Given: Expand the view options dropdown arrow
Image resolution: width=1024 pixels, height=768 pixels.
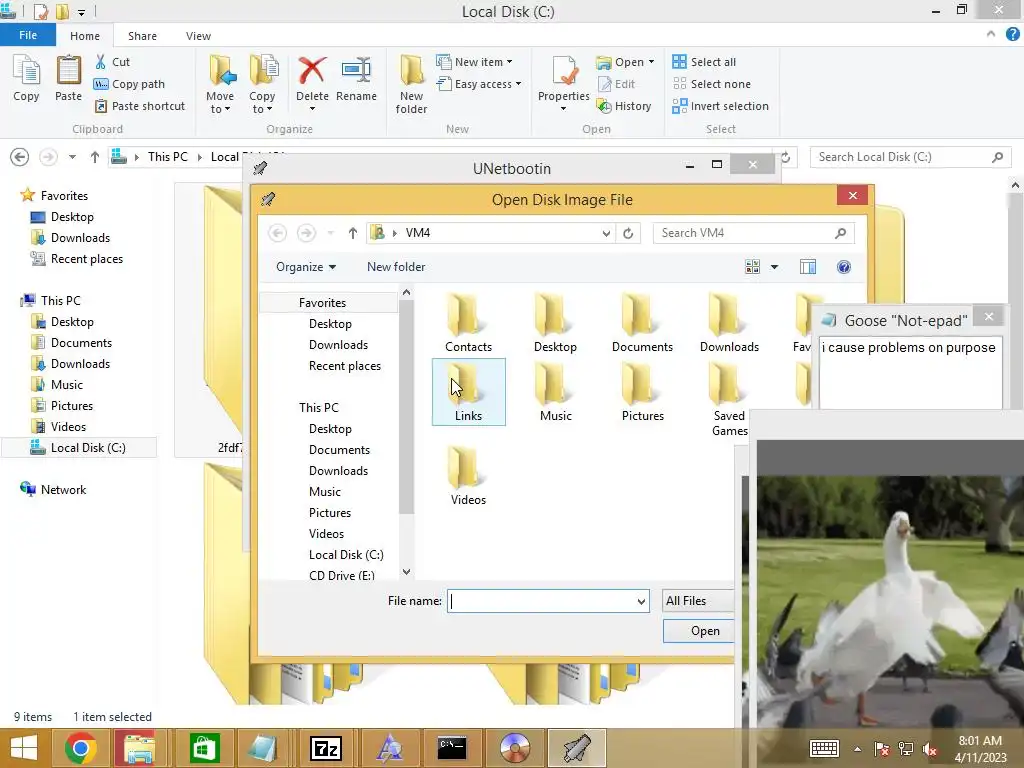Looking at the screenshot, I should point(775,266).
